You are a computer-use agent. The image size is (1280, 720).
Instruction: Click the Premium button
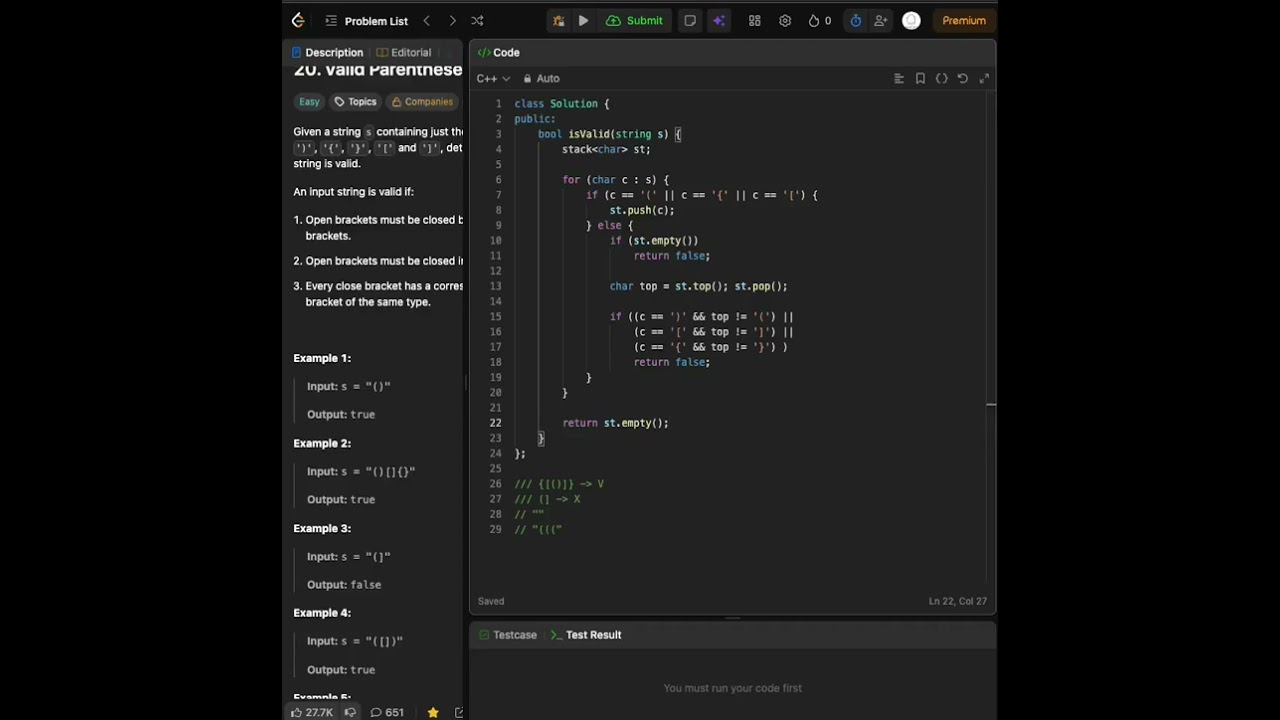(x=964, y=21)
